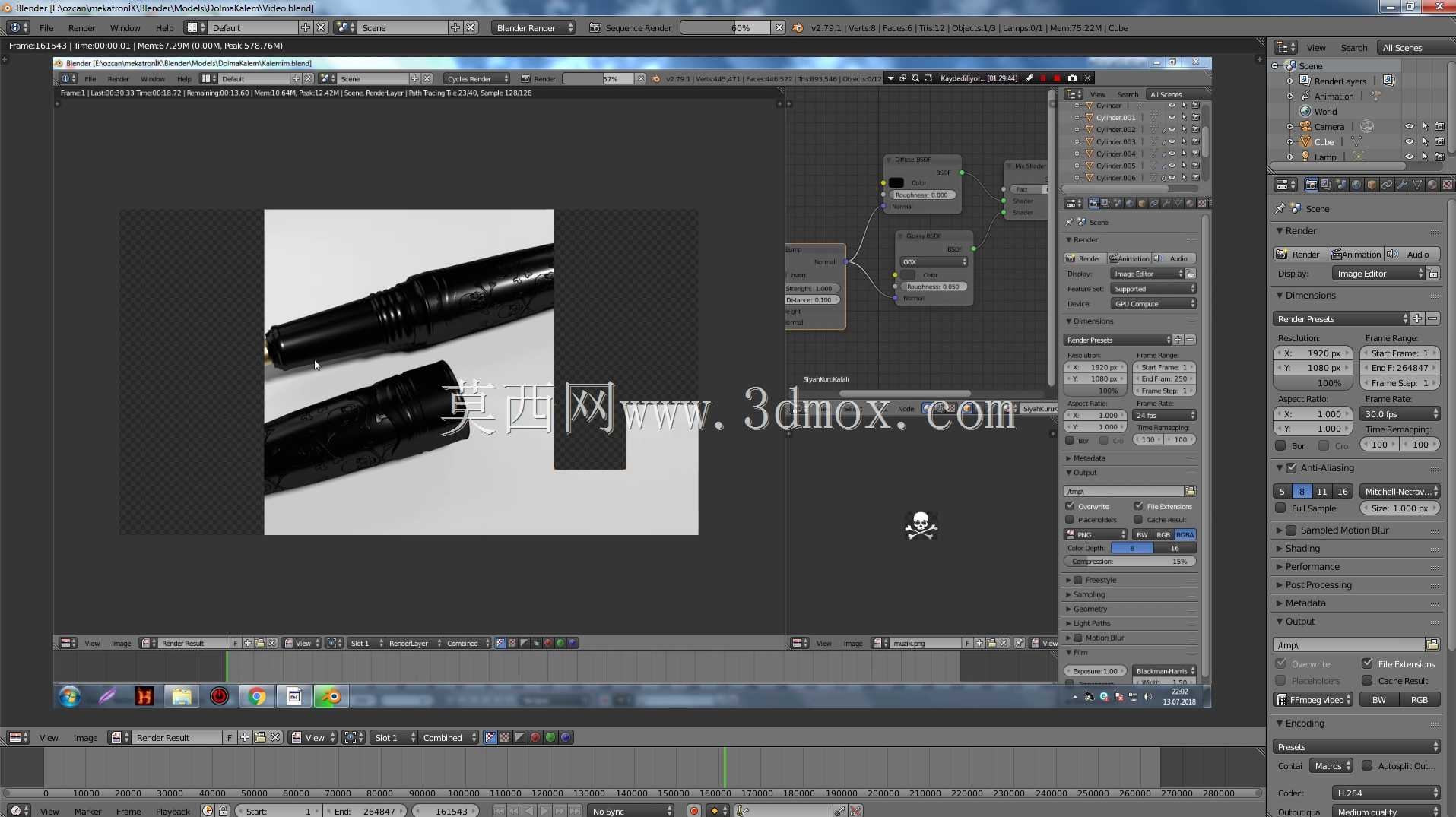Open the Marker menu in the timeline
Viewport: 1456px width, 817px height.
coord(87,811)
